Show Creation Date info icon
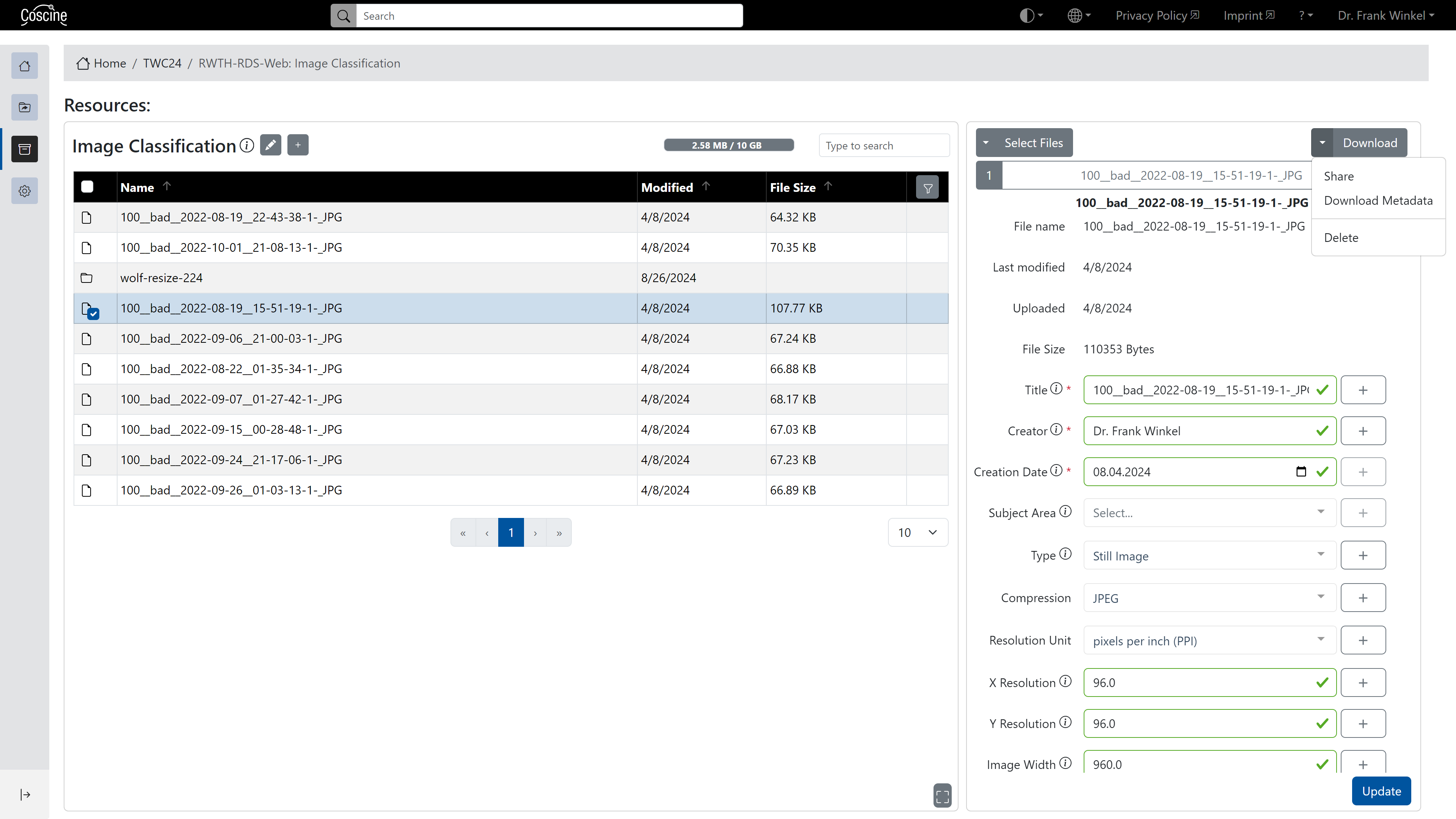 click(1056, 471)
